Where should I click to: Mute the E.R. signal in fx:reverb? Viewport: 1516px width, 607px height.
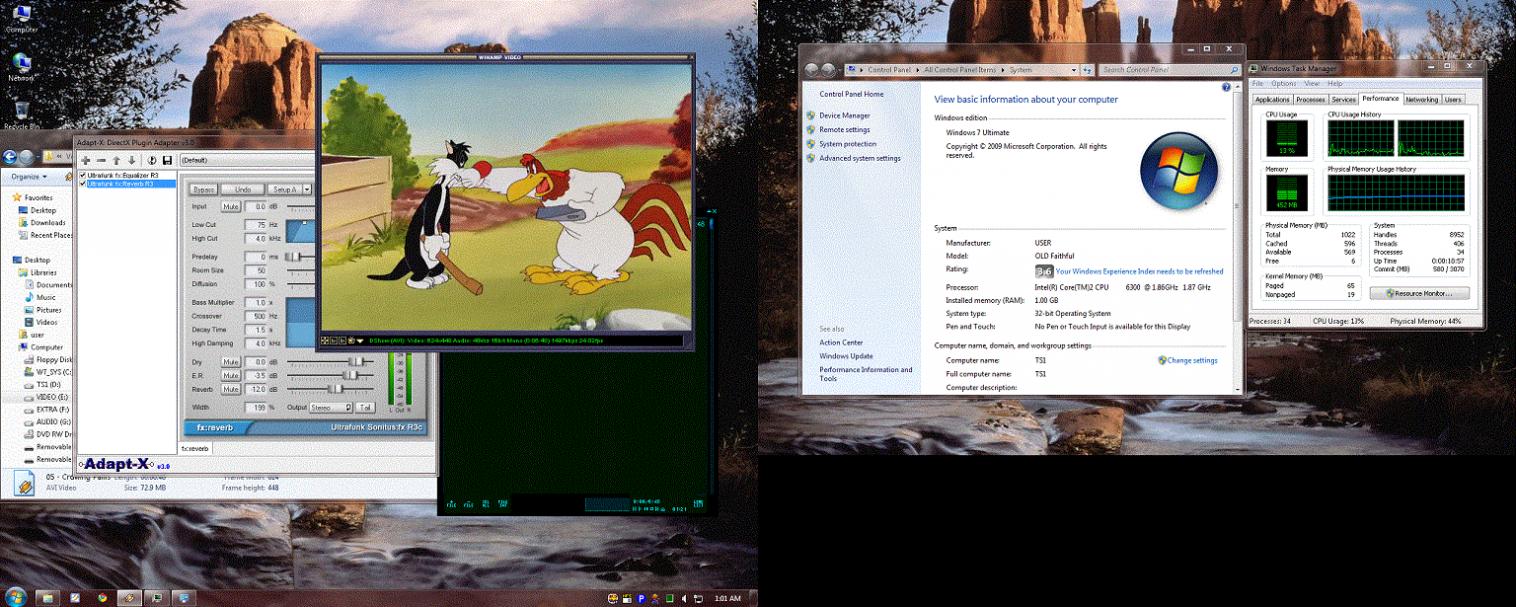pyautogui.click(x=231, y=375)
